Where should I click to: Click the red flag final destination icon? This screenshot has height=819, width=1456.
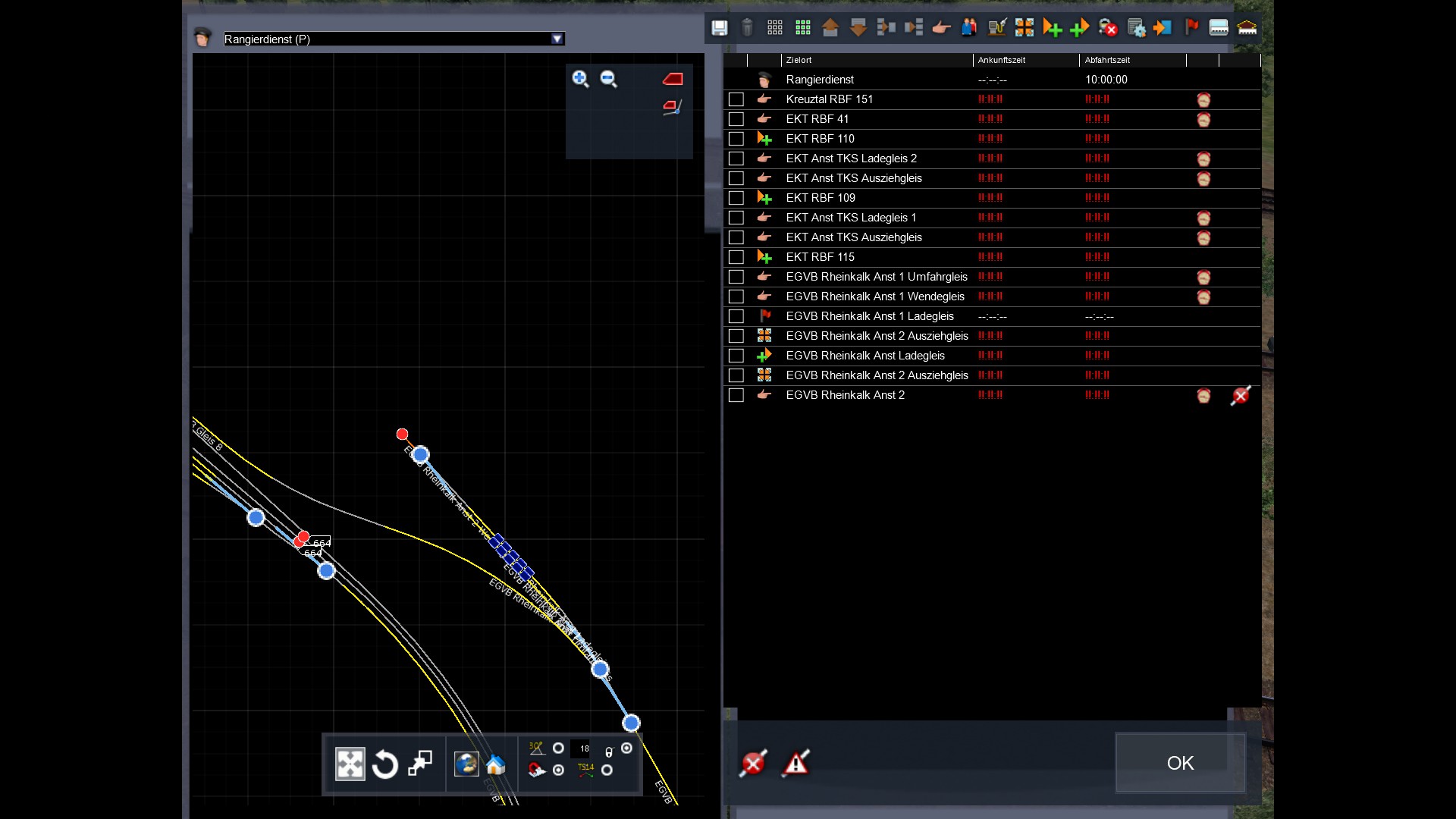pyautogui.click(x=1191, y=28)
